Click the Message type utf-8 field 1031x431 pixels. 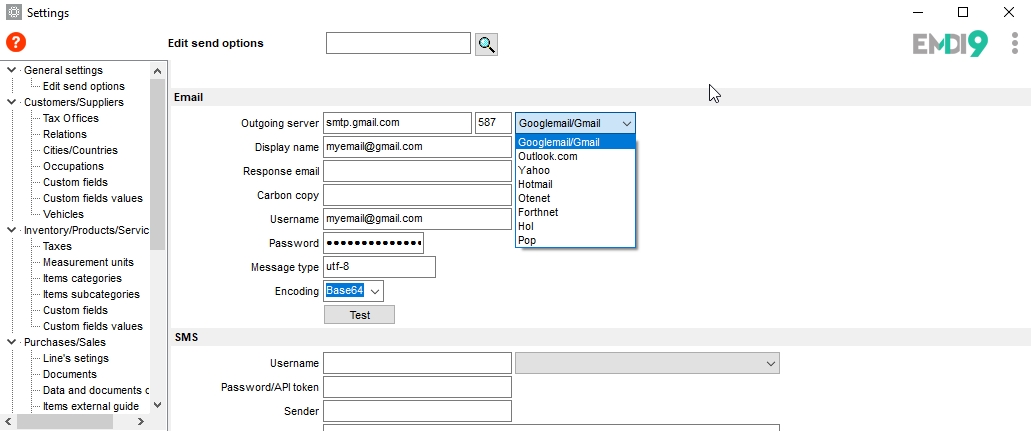[x=379, y=267]
